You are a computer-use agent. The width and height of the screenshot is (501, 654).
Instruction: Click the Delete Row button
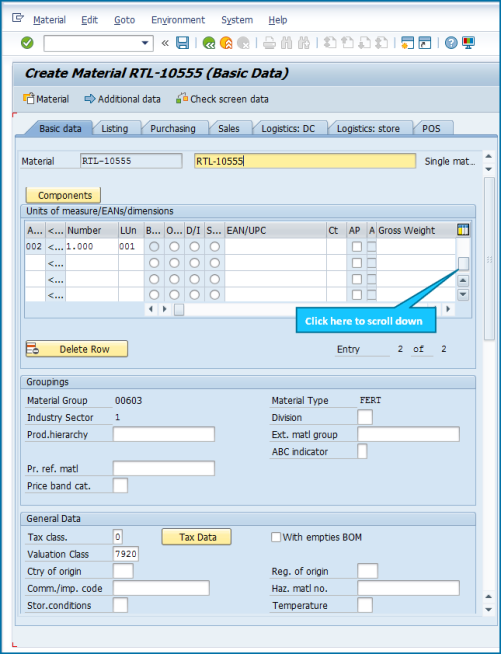(77, 349)
